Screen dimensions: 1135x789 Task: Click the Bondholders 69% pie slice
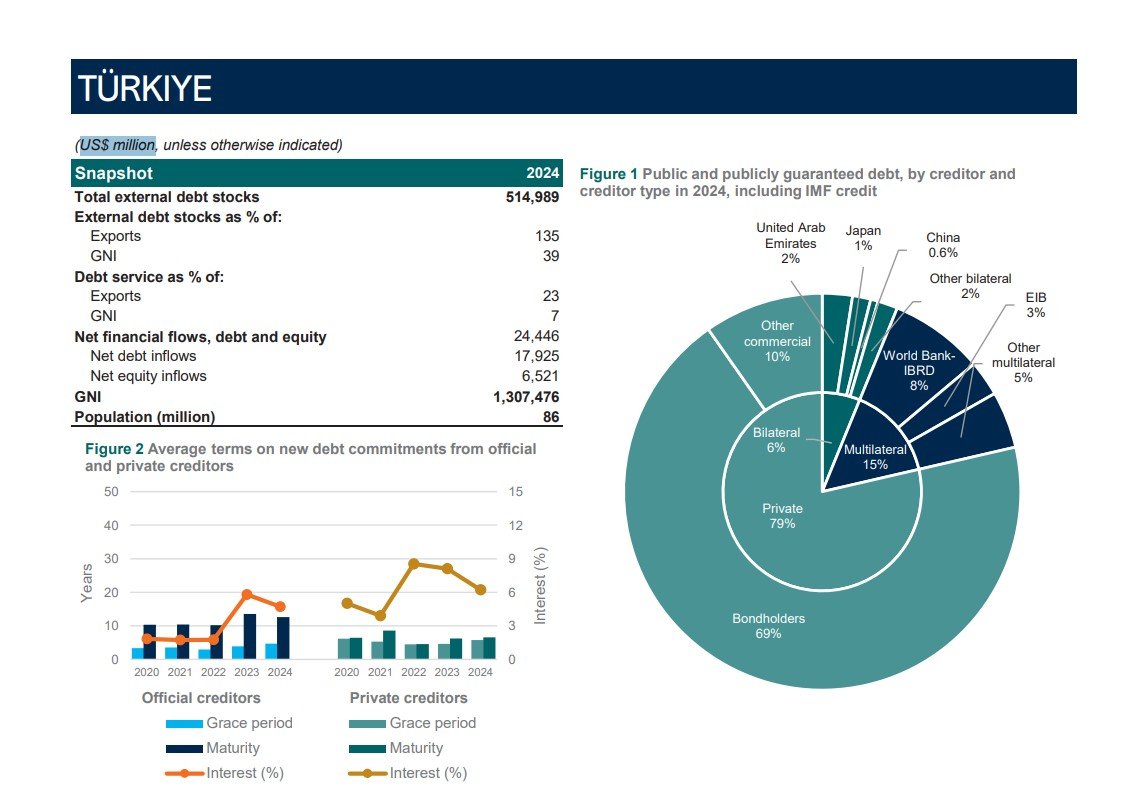pos(768,625)
